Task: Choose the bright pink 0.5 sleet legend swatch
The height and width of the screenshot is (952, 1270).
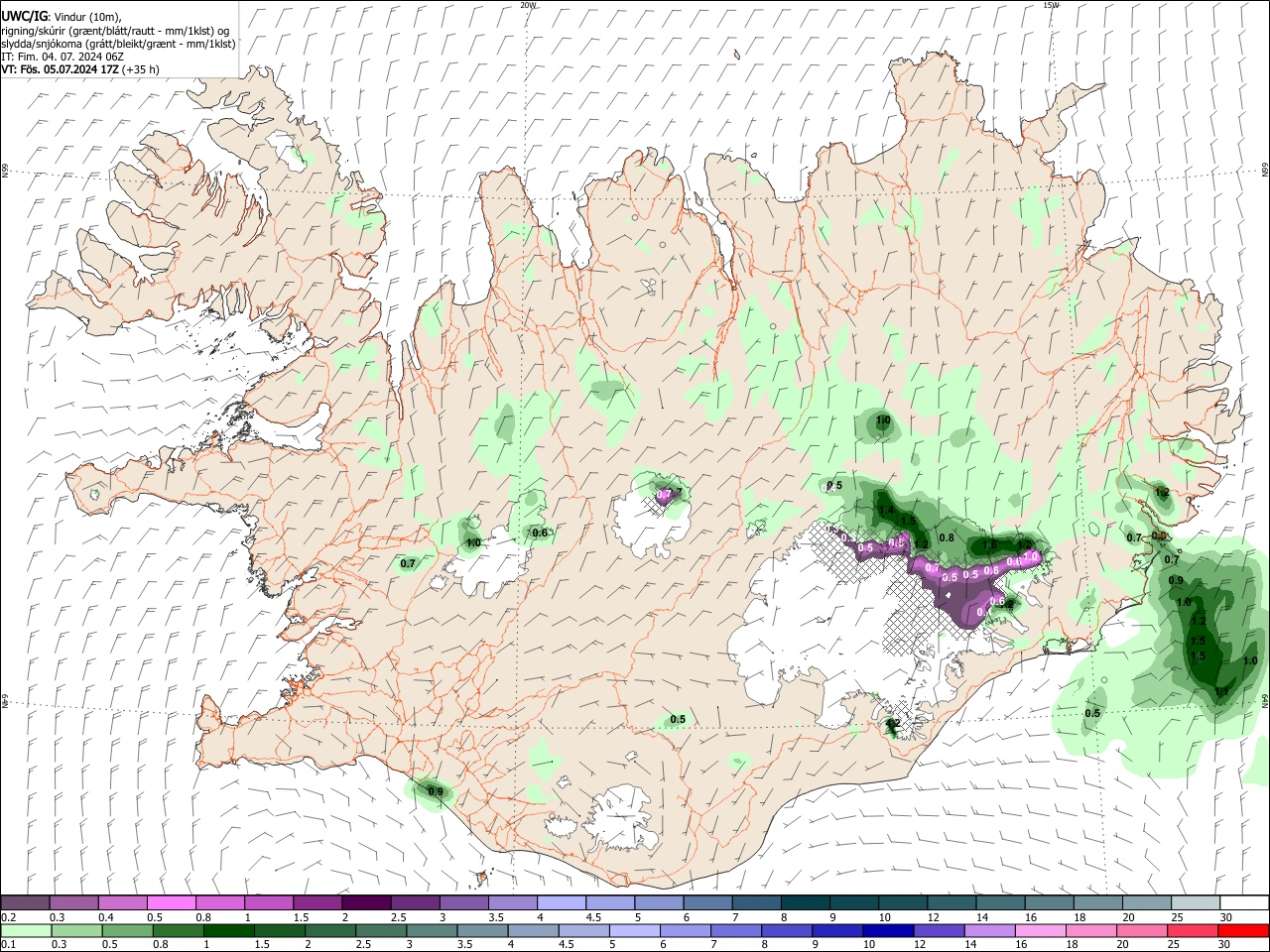Action: point(171,902)
